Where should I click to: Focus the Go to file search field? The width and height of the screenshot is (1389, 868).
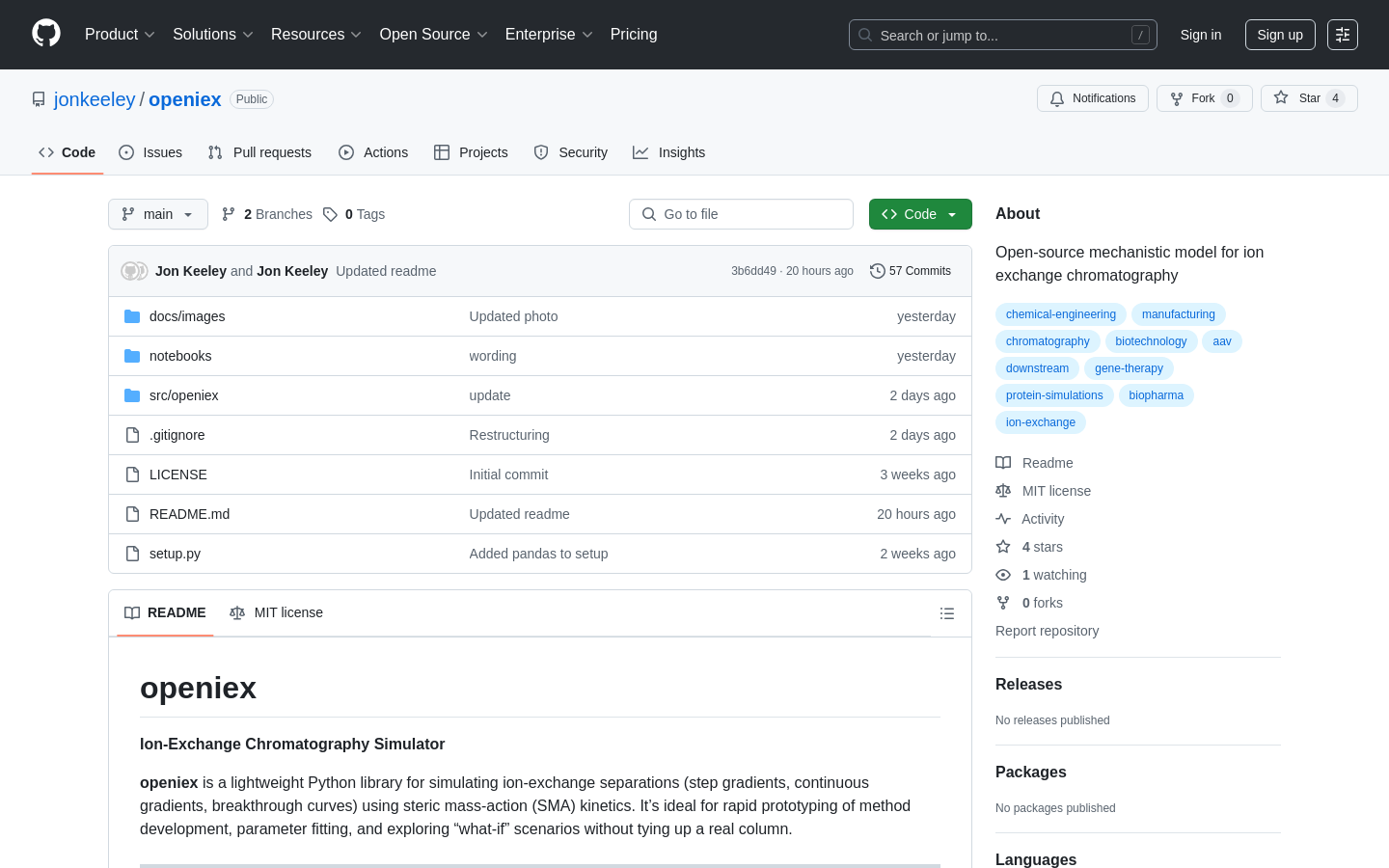[x=741, y=214]
